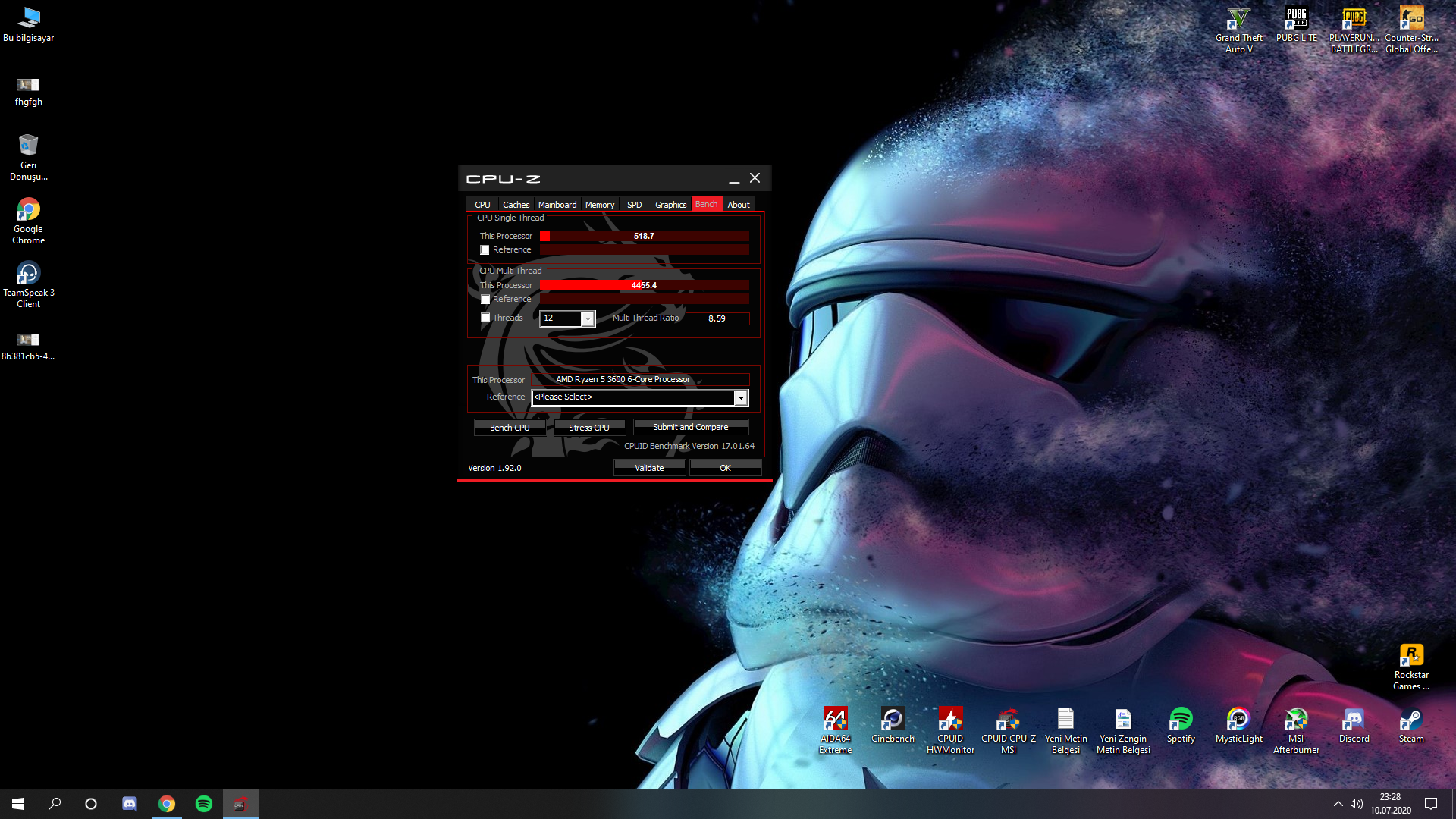This screenshot has height=819, width=1456.
Task: Select the 8b381cb5-4 file icon
Action: (x=28, y=346)
